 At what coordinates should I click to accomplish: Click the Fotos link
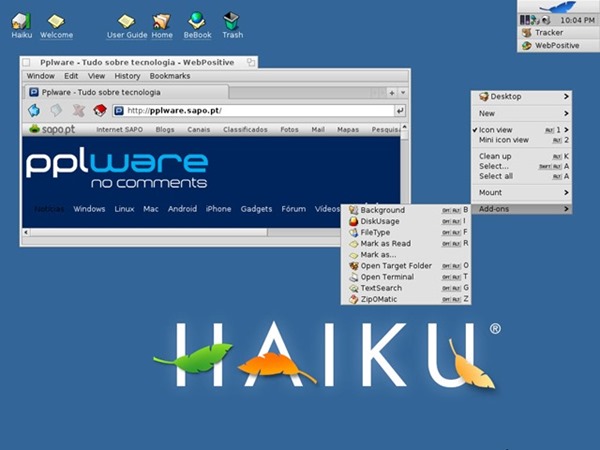click(289, 130)
